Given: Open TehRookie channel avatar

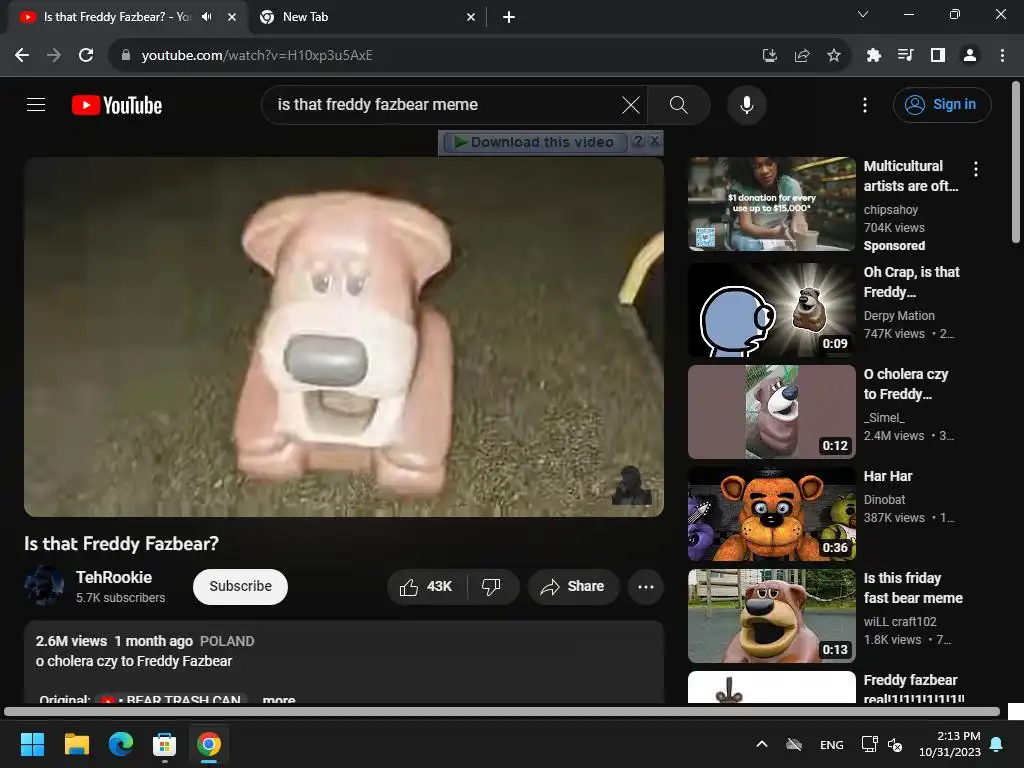Looking at the screenshot, I should point(44,586).
